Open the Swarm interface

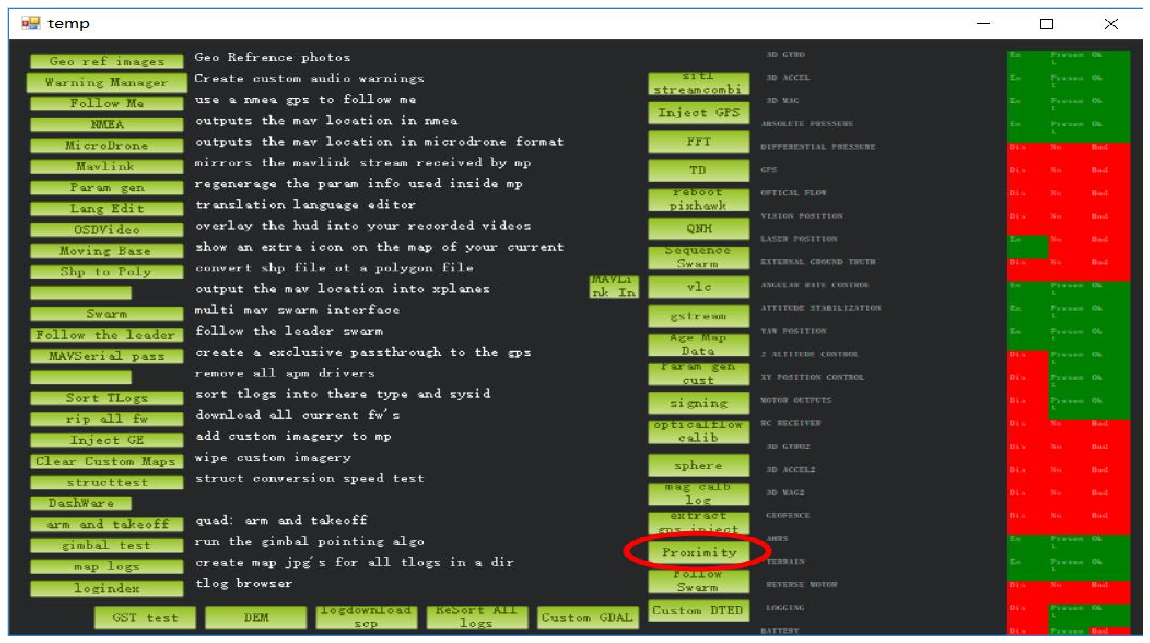tap(106, 314)
